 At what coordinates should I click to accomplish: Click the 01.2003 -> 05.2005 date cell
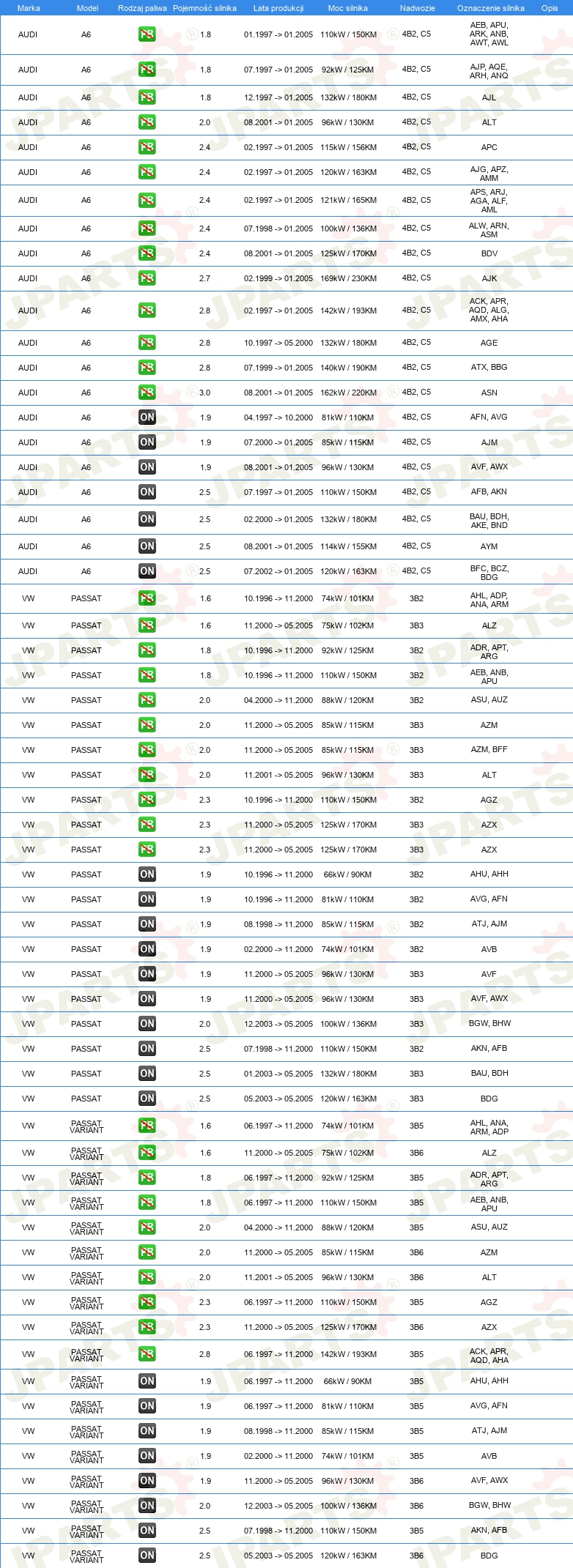[278, 1074]
